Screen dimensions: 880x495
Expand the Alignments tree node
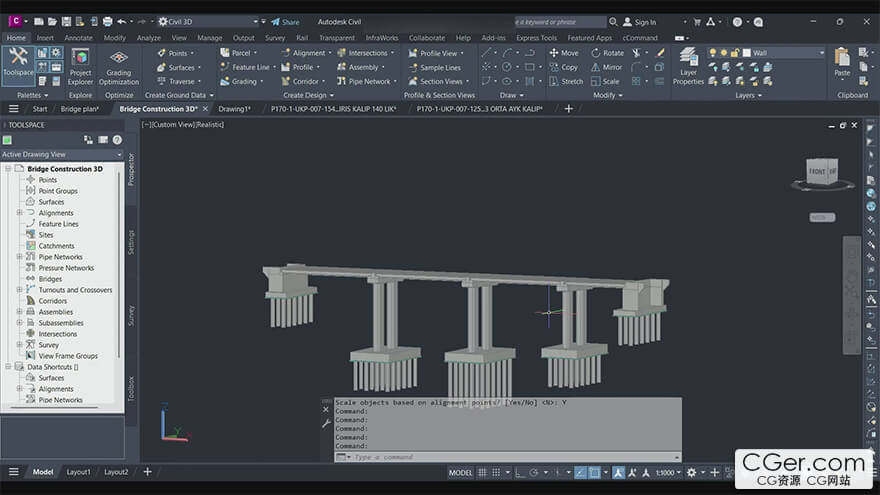pyautogui.click(x=20, y=213)
